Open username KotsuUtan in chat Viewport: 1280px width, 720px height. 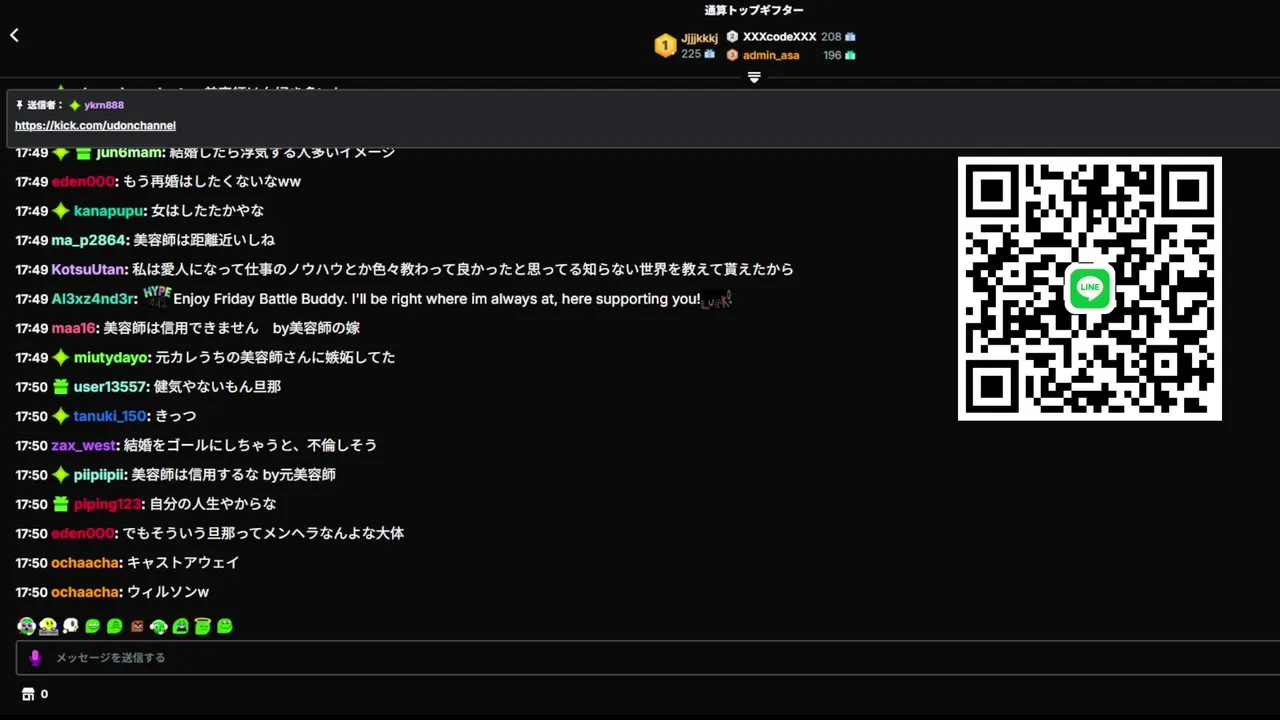pyautogui.click(x=88, y=270)
